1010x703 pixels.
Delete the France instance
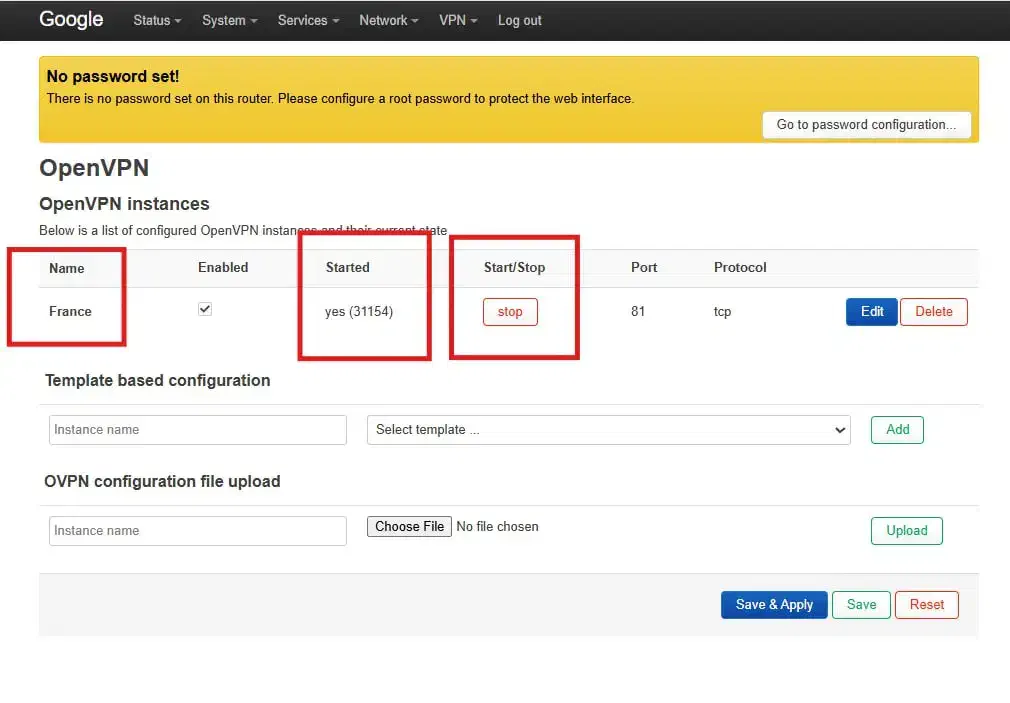(933, 312)
